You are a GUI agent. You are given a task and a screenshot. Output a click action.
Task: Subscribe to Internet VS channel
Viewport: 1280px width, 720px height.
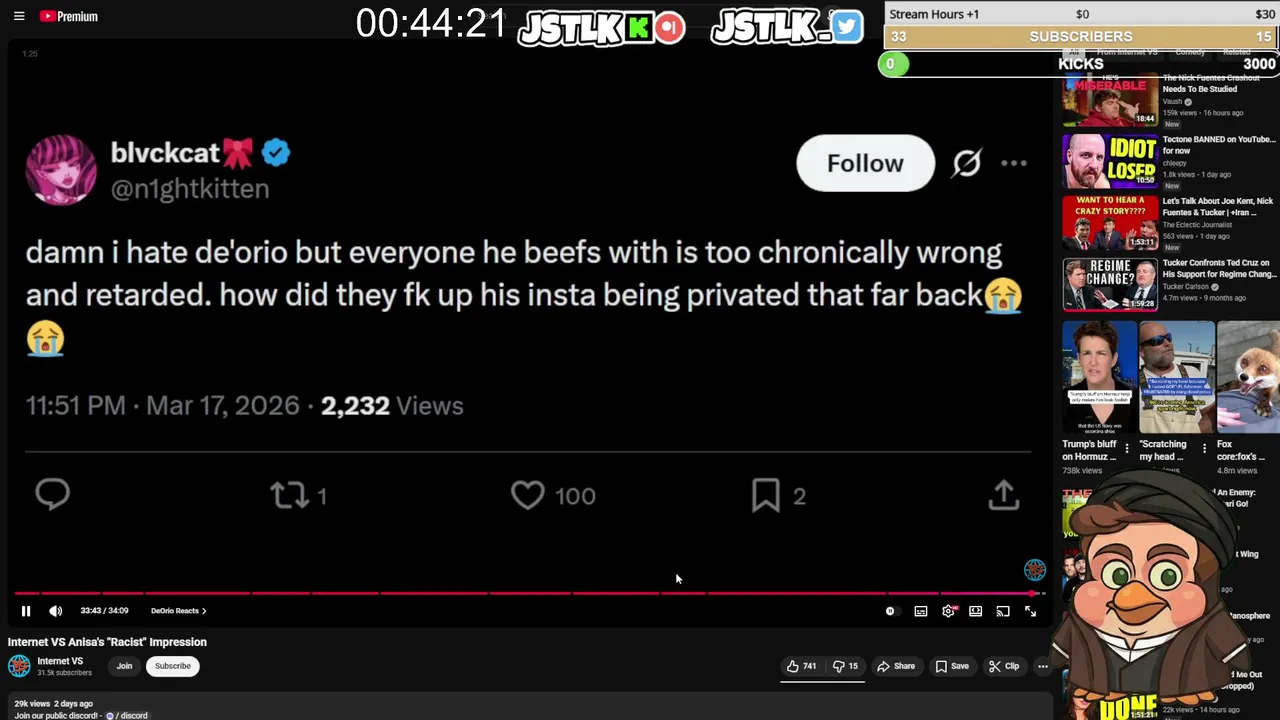pos(172,666)
